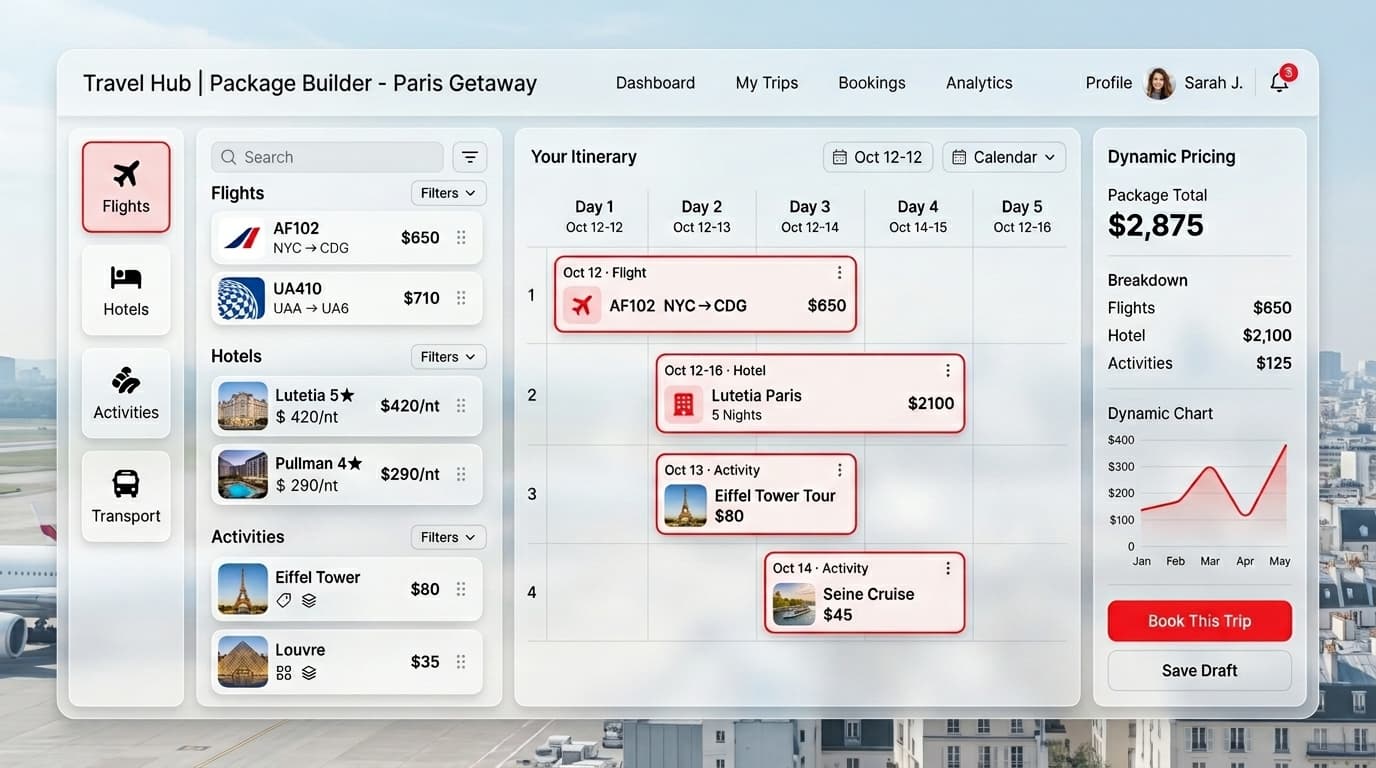Expand the Flights Filters dropdown
This screenshot has width=1376, height=768.
coord(448,193)
